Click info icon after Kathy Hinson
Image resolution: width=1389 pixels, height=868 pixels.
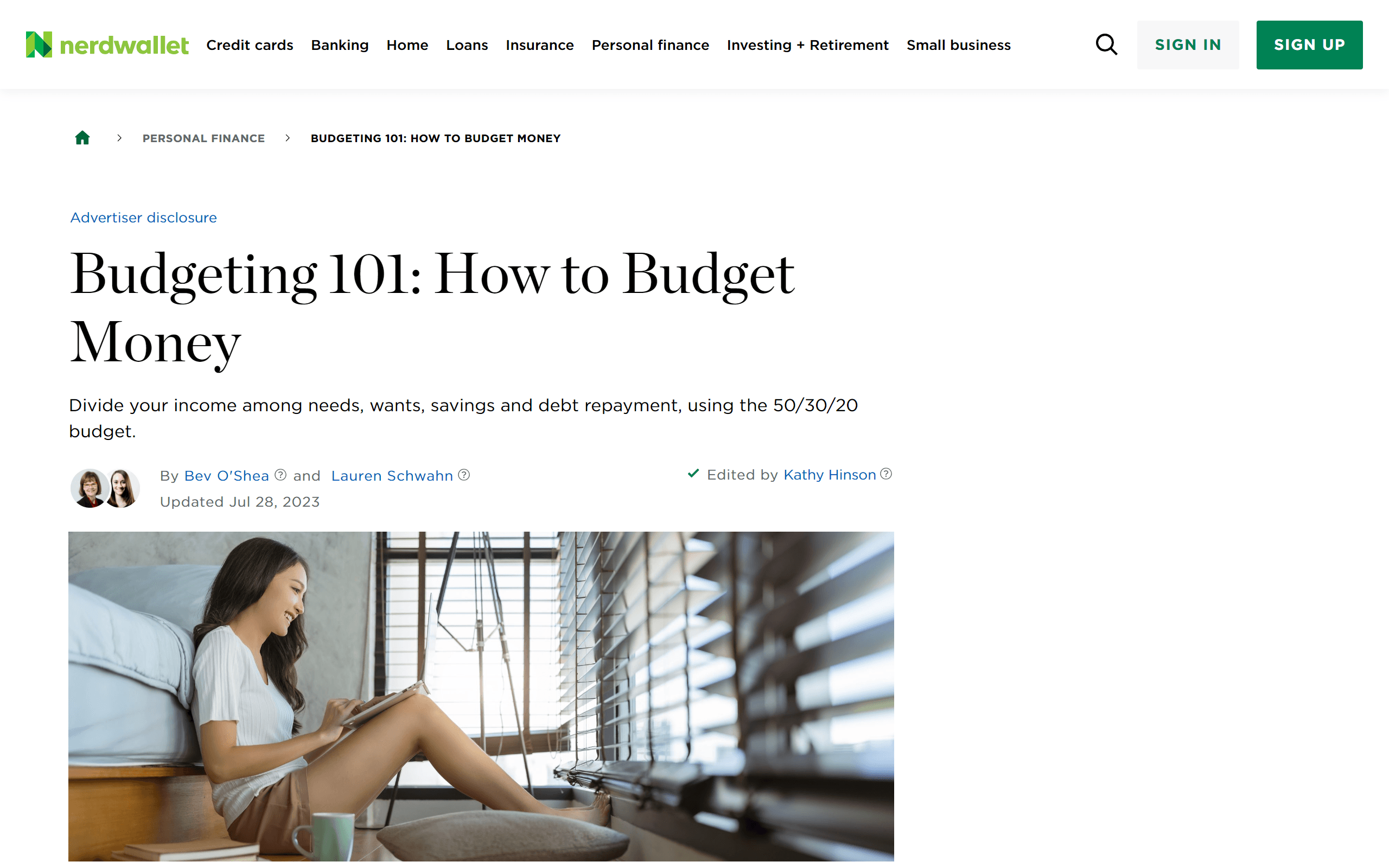(886, 474)
